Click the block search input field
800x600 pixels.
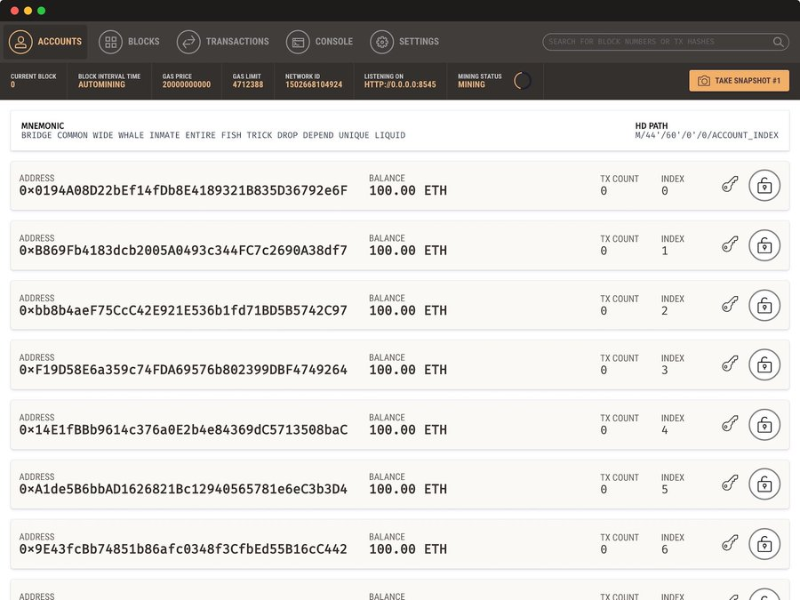[x=650, y=42]
